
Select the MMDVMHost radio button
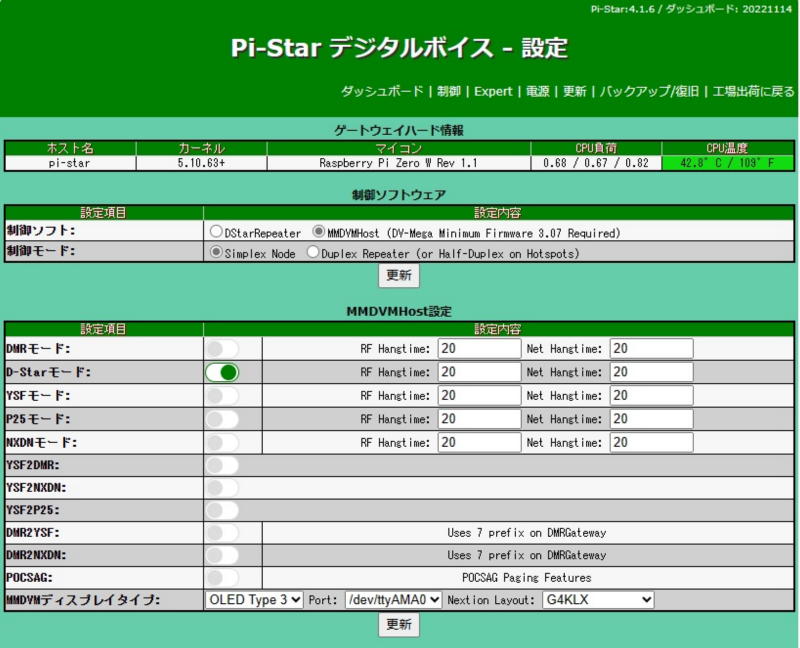(x=318, y=232)
